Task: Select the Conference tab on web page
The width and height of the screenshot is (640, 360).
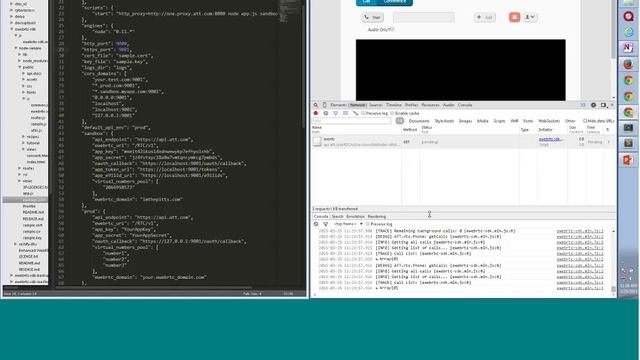Action: coord(395,2)
